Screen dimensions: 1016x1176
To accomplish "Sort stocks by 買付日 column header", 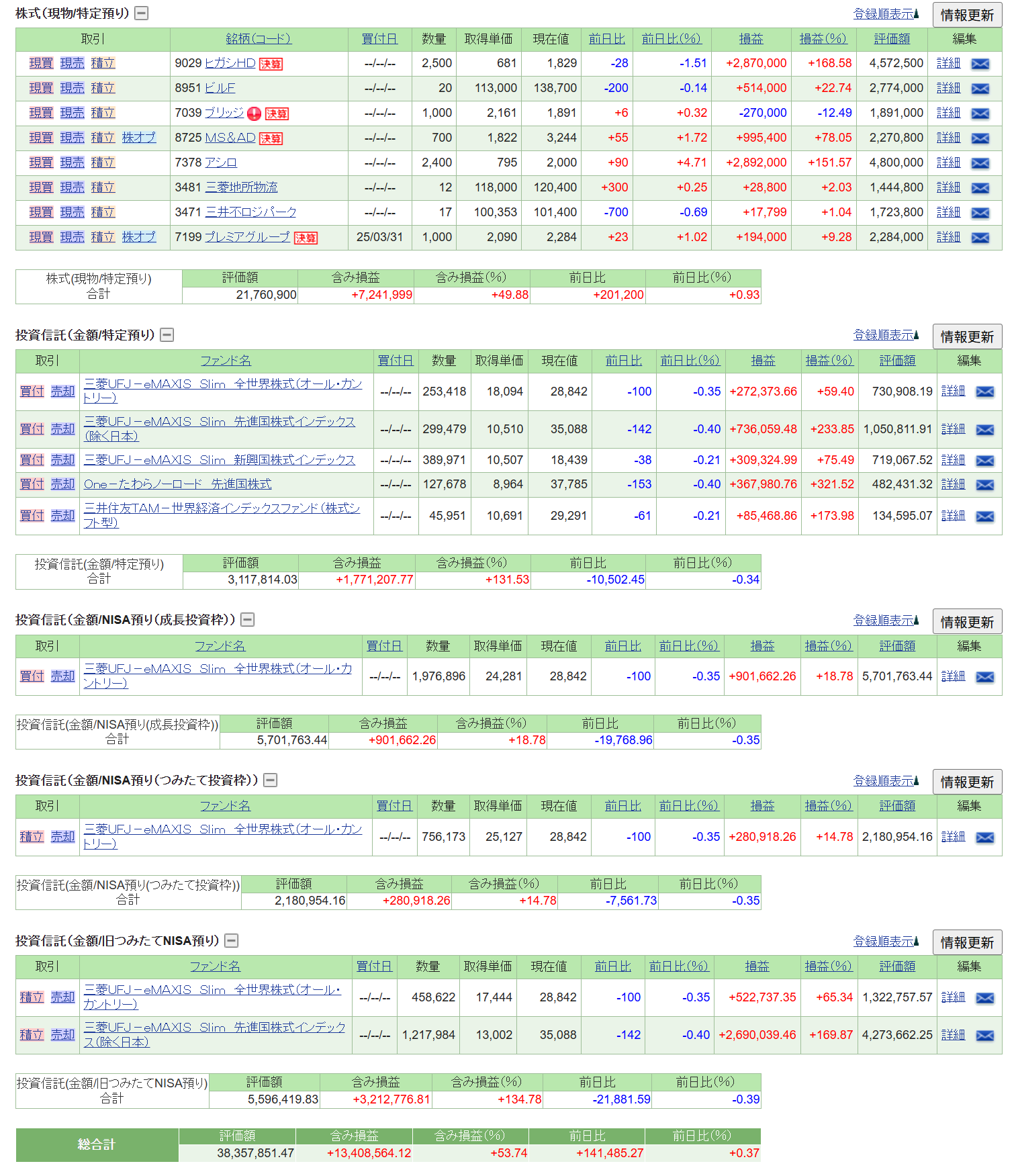I will point(379,39).
